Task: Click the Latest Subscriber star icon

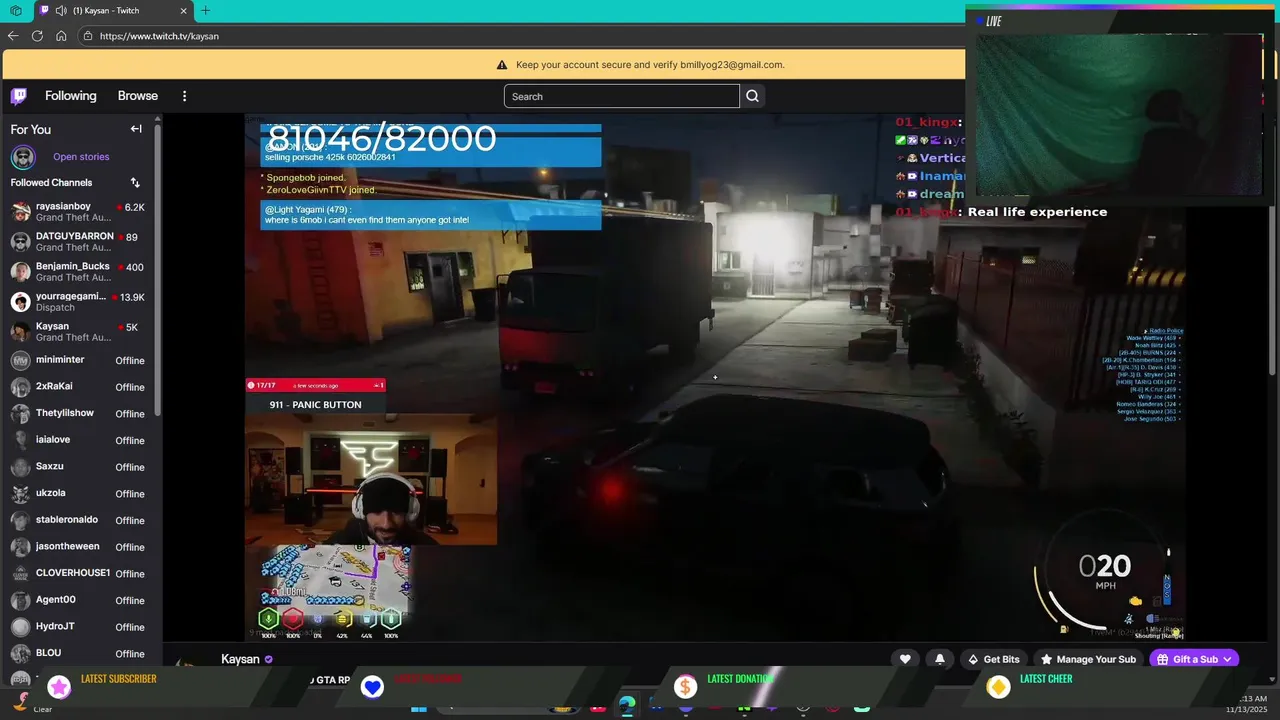Action: click(x=59, y=687)
